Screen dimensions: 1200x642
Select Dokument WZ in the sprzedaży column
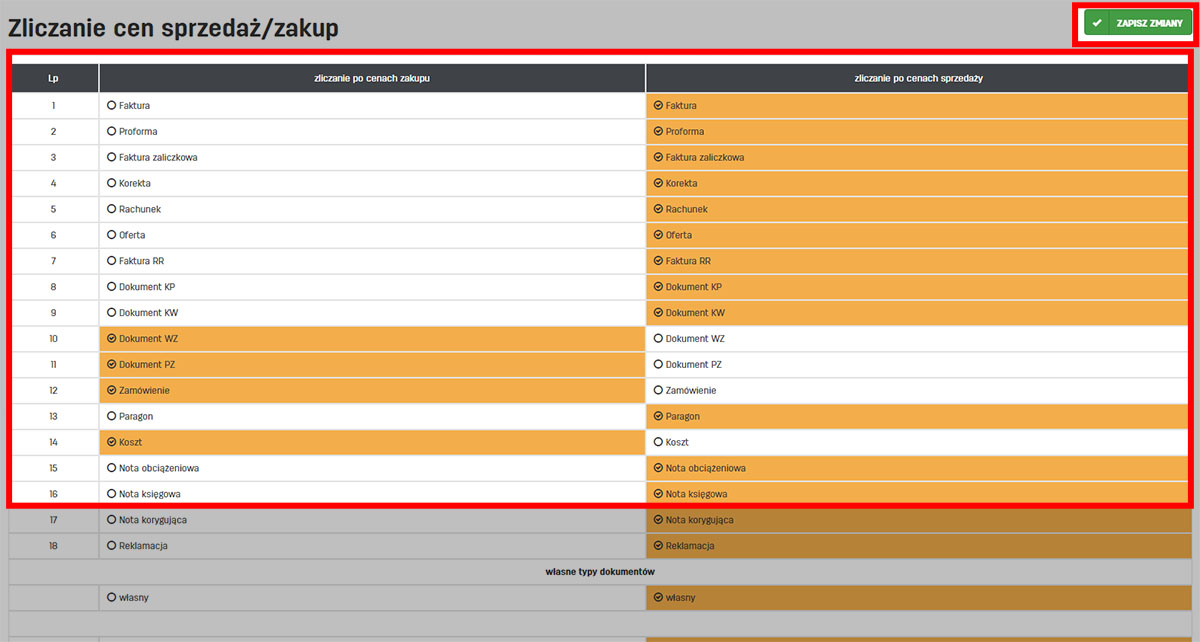click(x=658, y=339)
